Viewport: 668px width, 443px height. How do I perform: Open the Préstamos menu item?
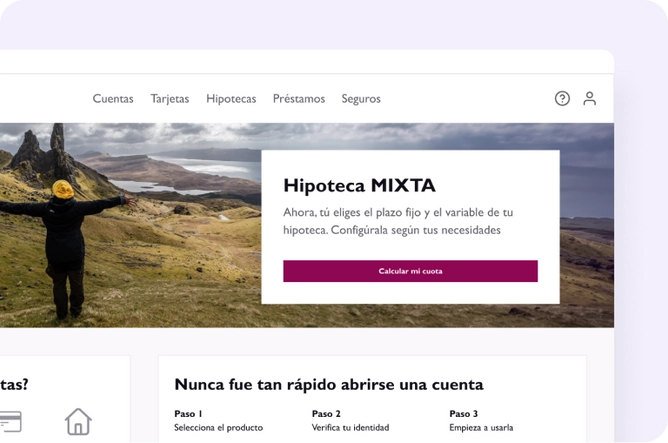coord(299,98)
